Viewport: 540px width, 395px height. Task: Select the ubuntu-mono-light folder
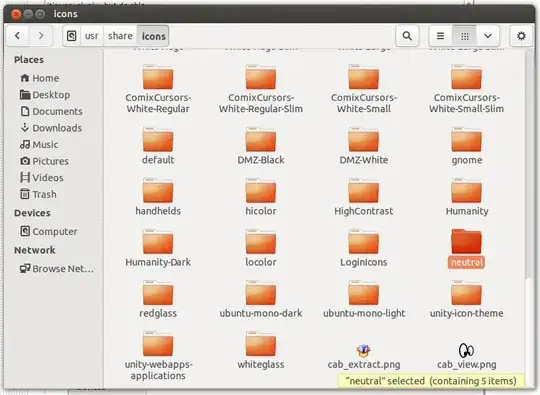(364, 299)
